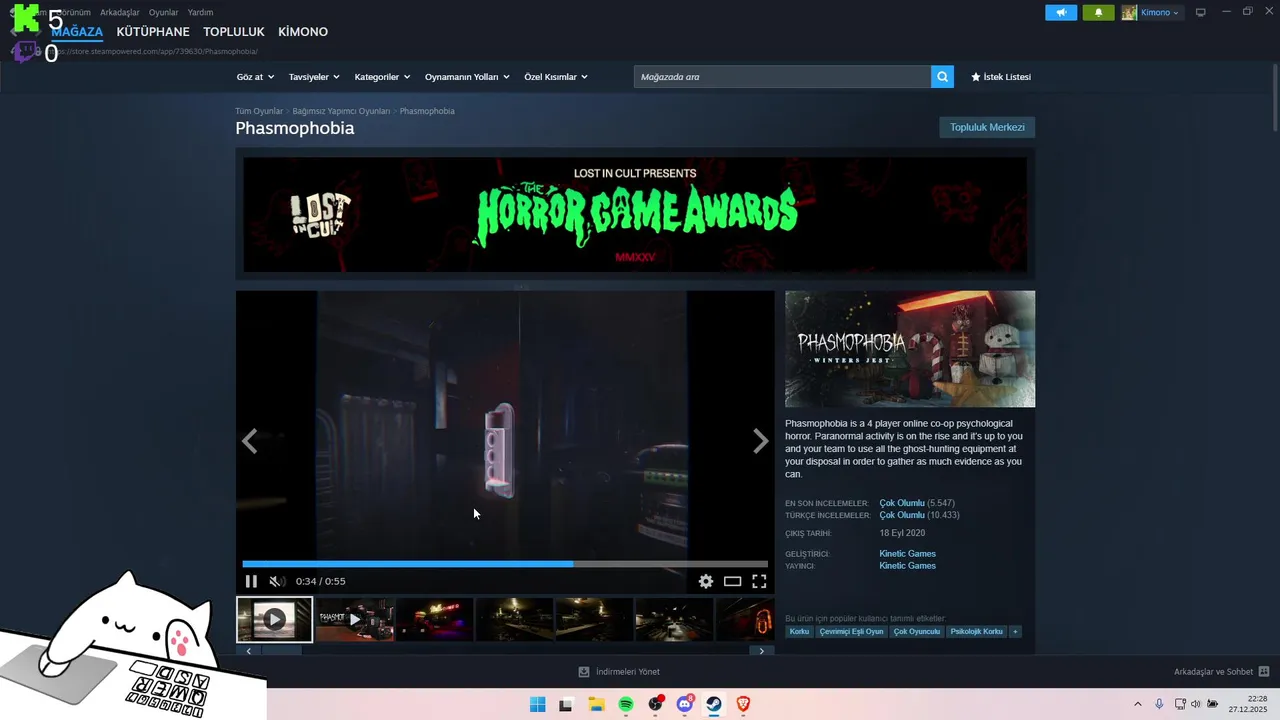1280x720 pixels.
Task: Expand more tags with plus button
Action: [1015, 632]
